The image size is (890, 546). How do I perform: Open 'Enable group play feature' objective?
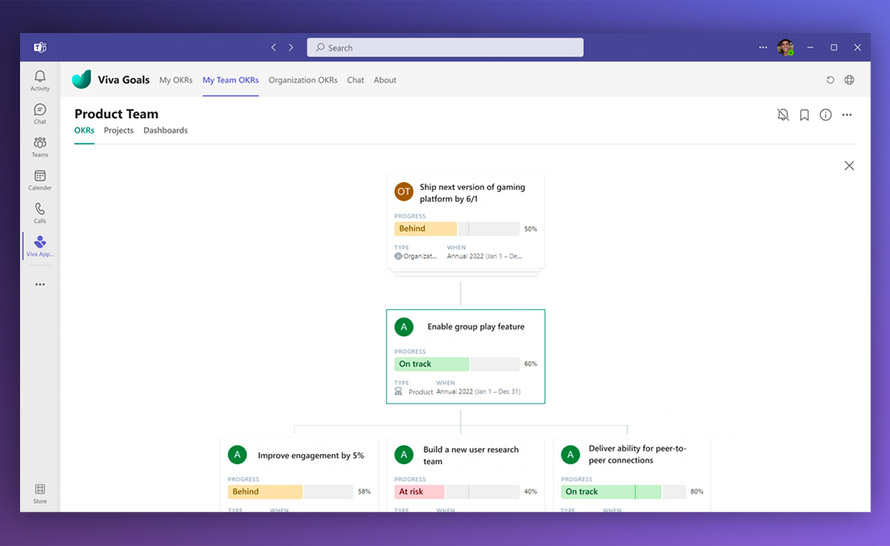pos(476,327)
